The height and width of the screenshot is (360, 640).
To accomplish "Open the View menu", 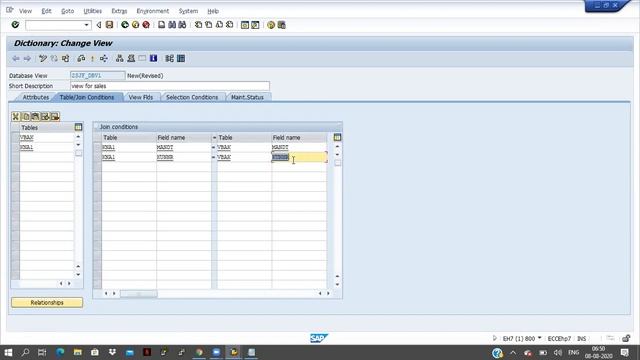I will coord(25,11).
